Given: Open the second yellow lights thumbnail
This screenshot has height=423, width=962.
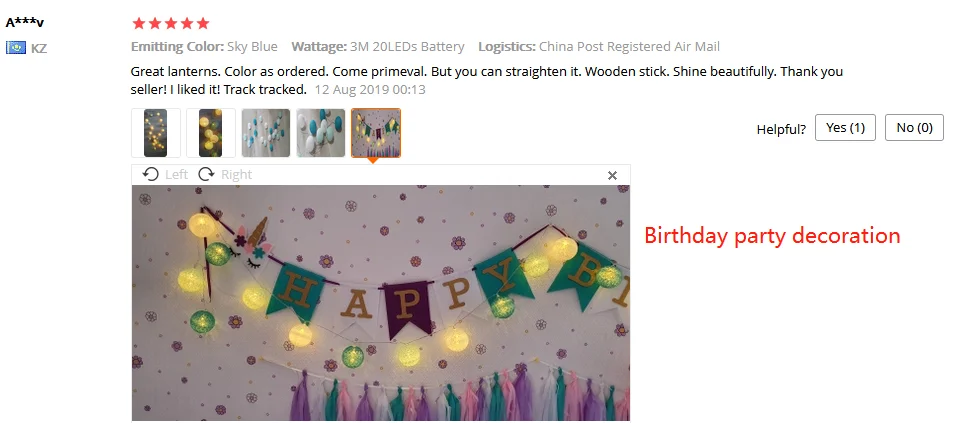Looking at the screenshot, I should point(211,133).
